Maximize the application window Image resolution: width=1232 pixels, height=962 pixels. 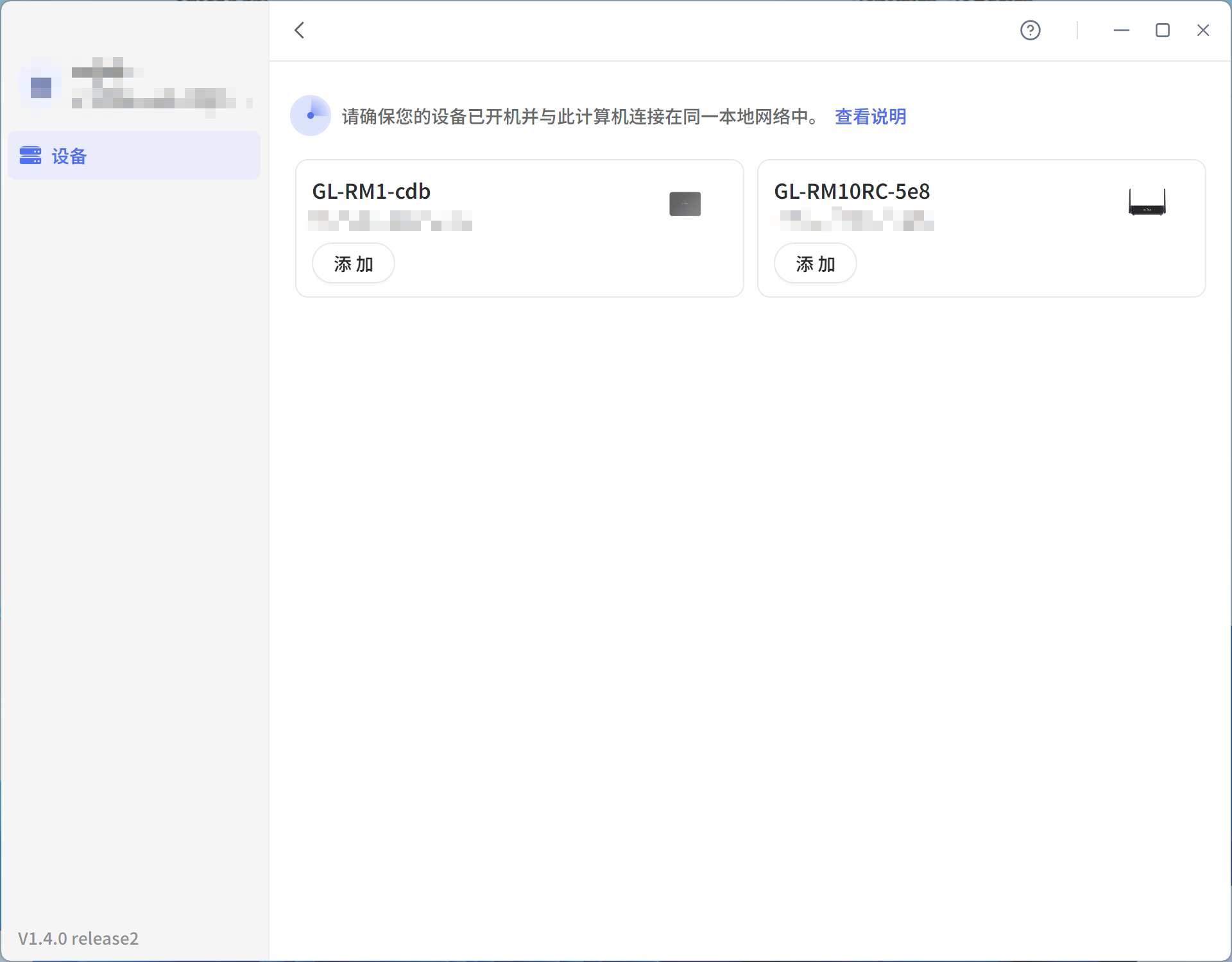1162,30
